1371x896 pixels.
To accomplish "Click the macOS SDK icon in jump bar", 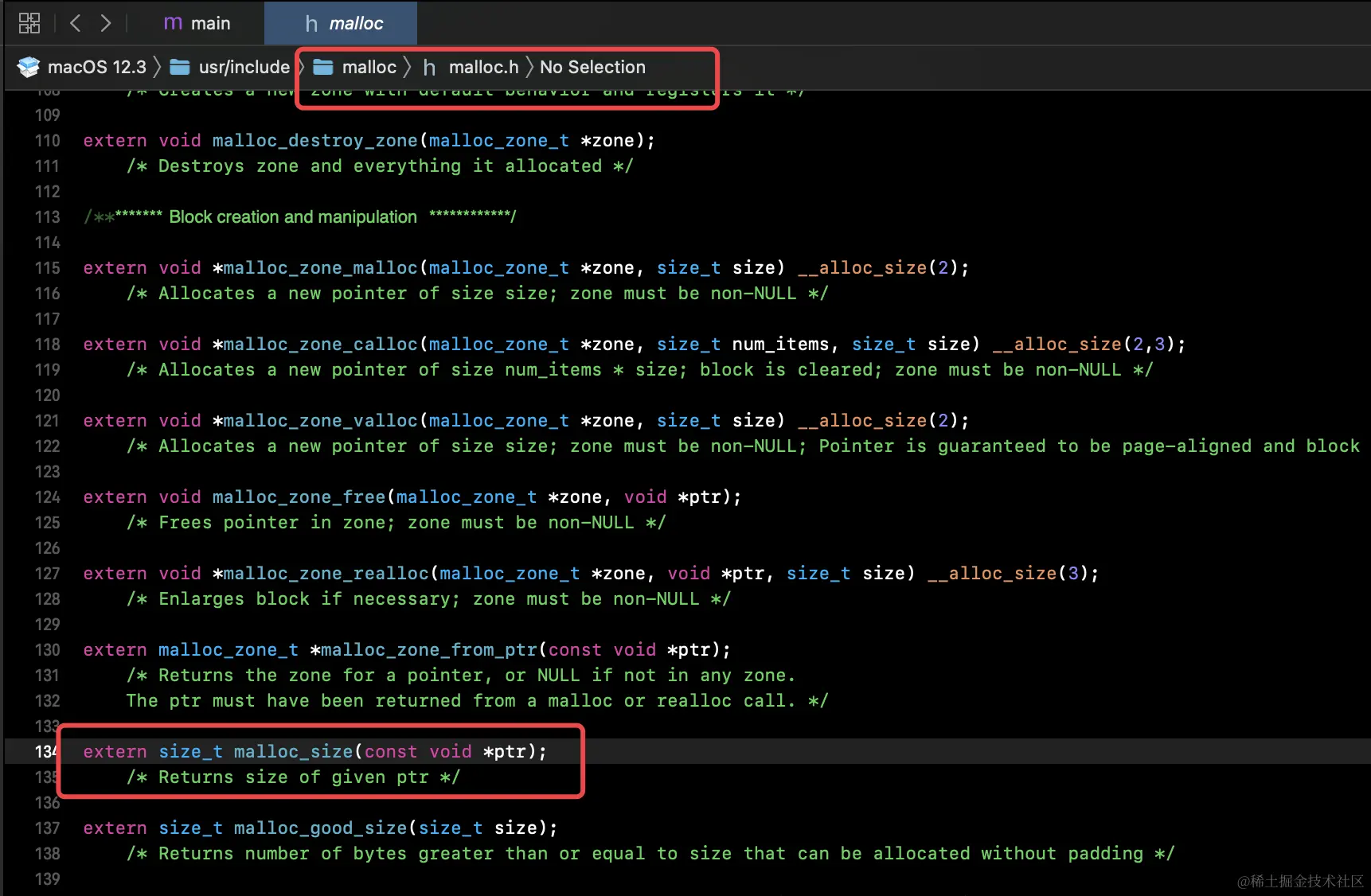I will (29, 67).
